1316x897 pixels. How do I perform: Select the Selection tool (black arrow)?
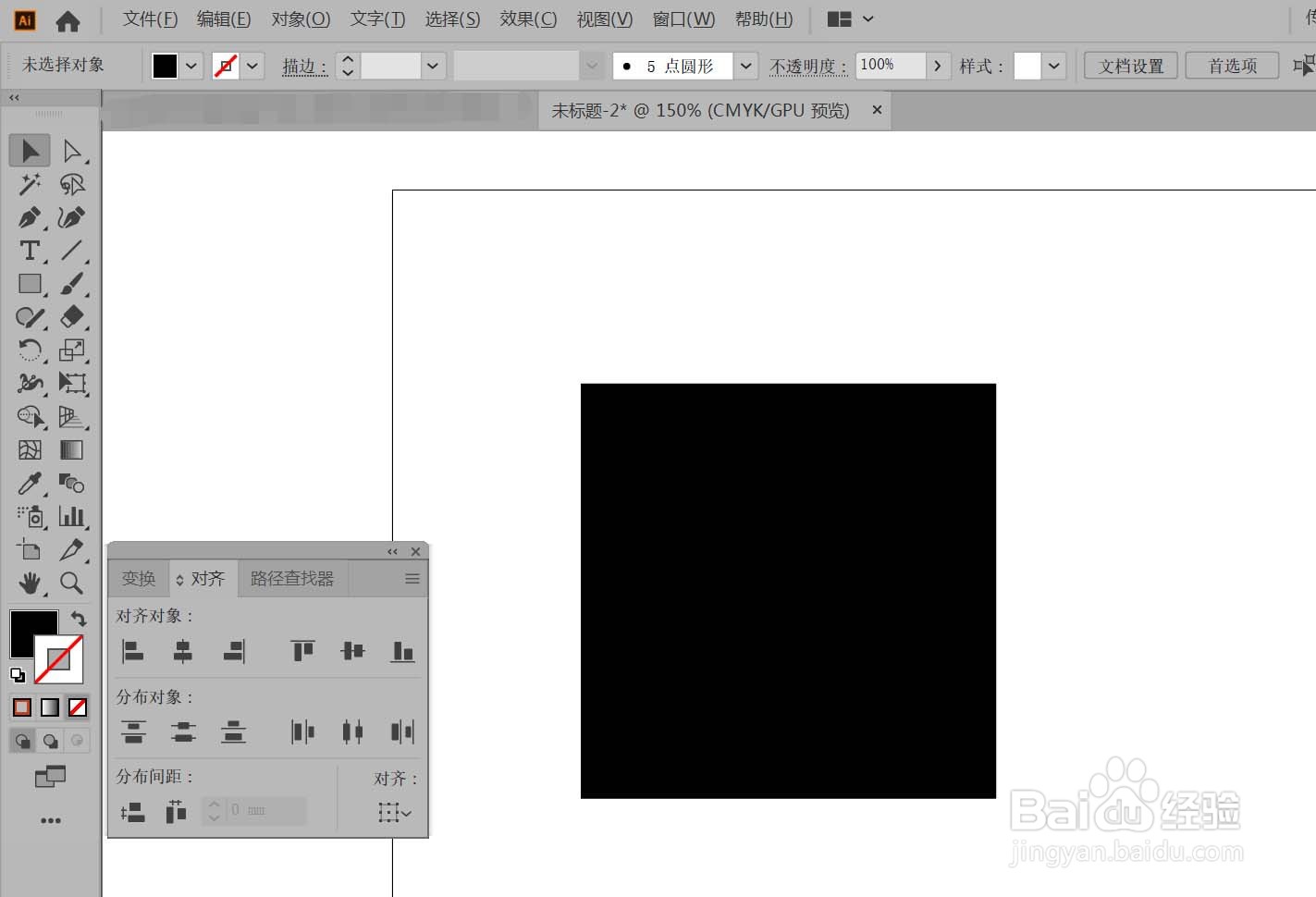(30, 151)
